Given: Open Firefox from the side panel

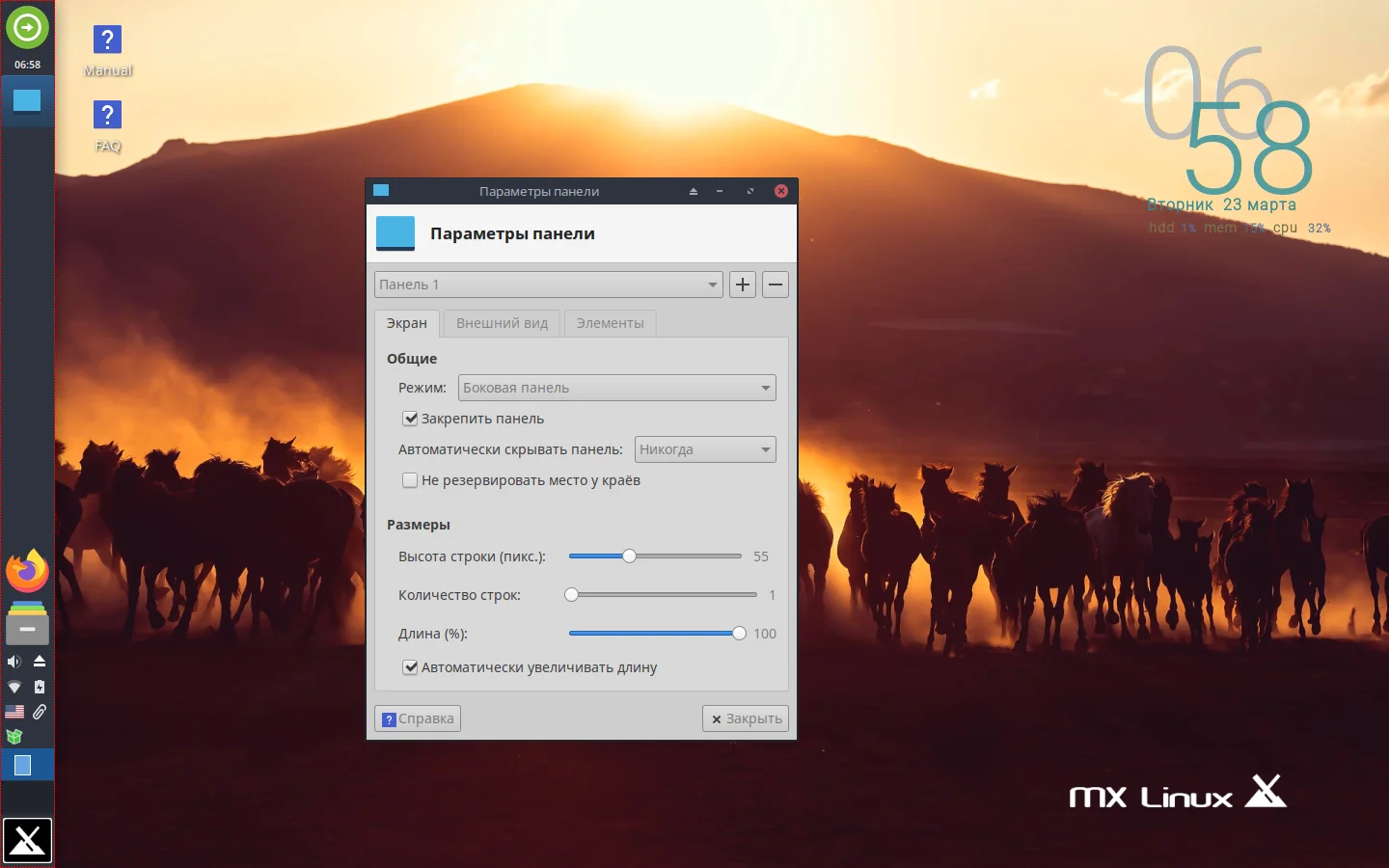Looking at the screenshot, I should (27, 570).
